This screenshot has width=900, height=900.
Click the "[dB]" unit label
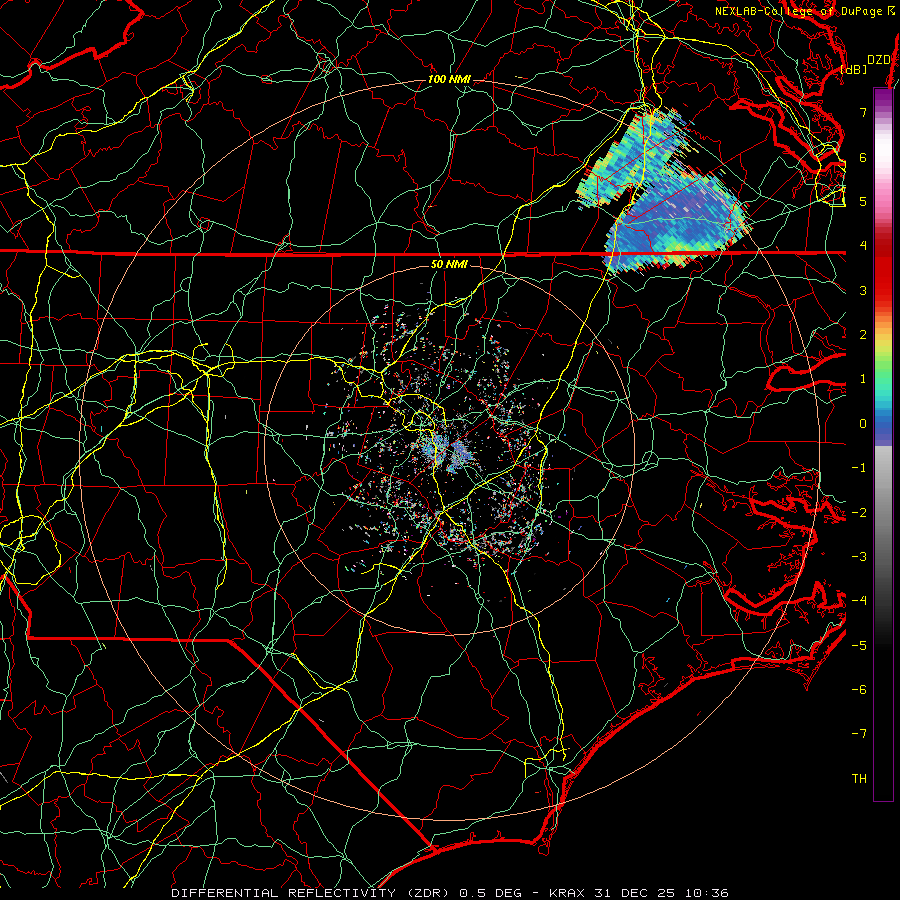854,69
